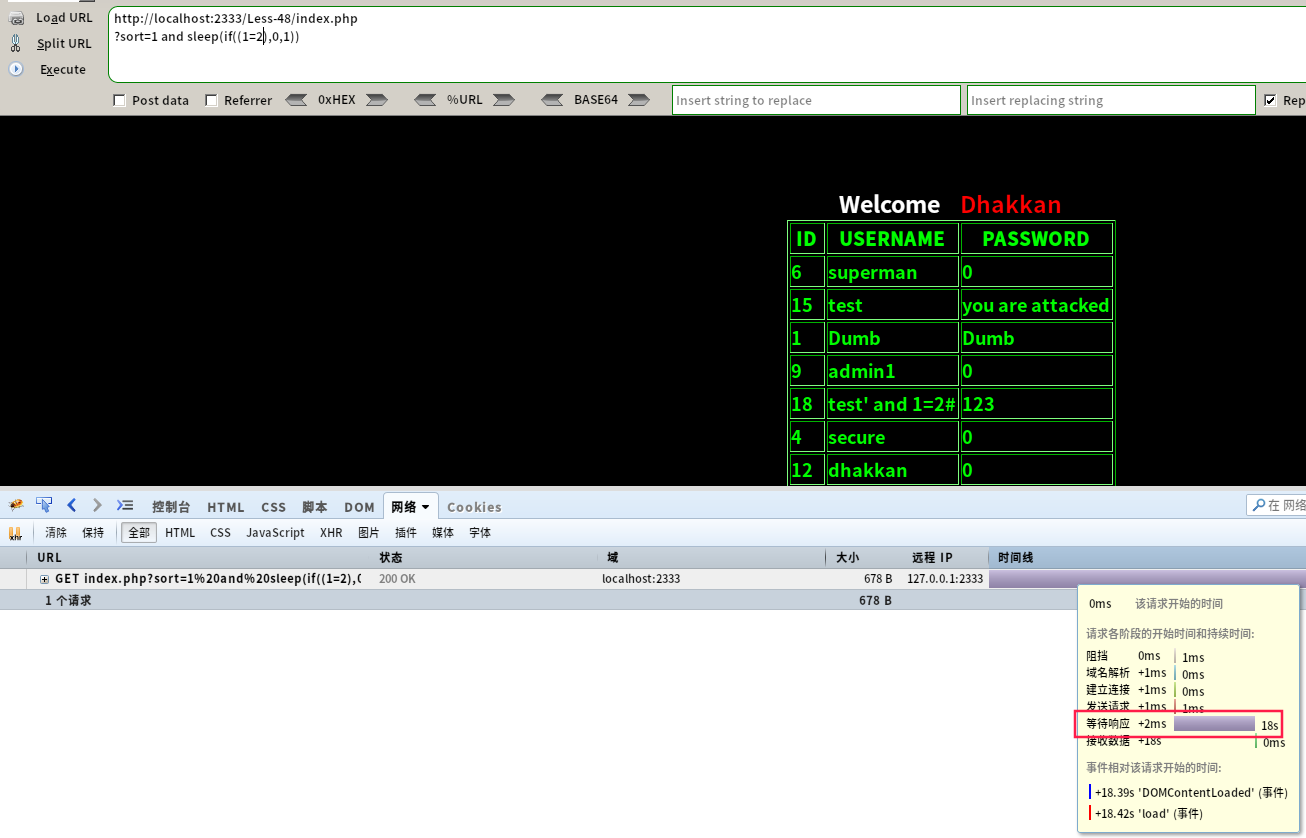Click the search magnifier in Firebug search box
Image resolution: width=1306 pixels, height=838 pixels.
point(1259,505)
